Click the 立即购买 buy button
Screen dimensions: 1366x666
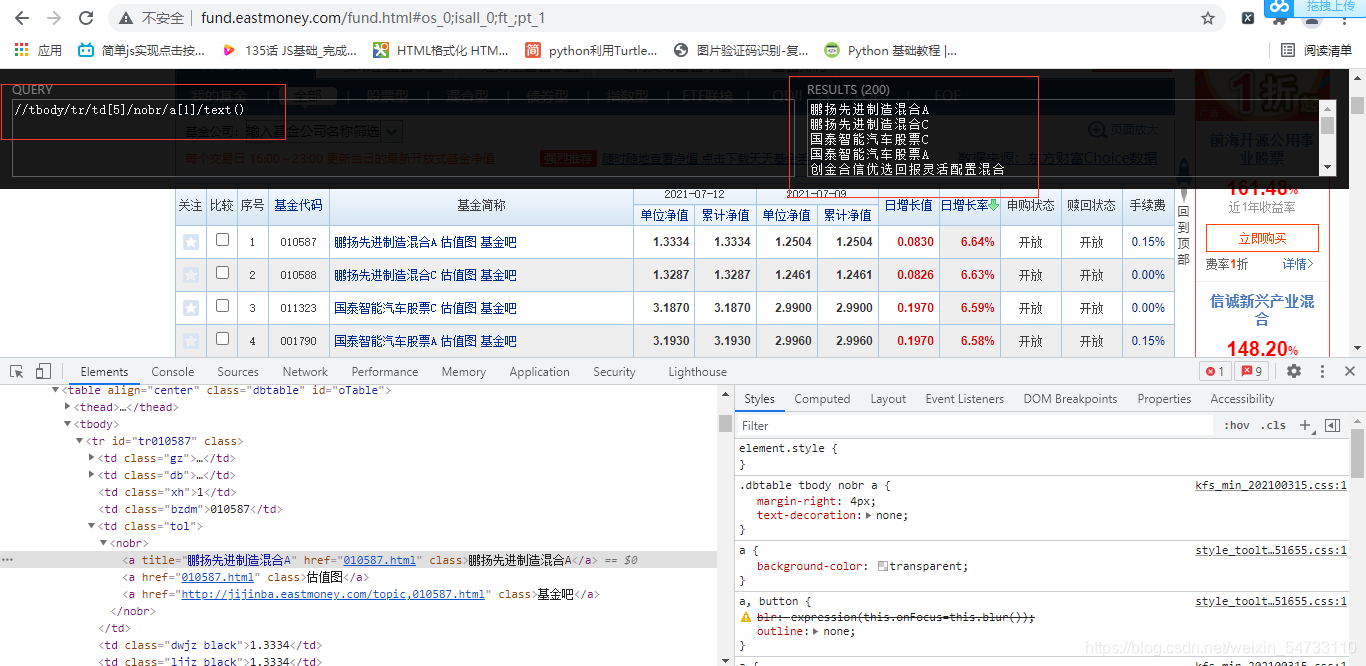pos(1262,238)
